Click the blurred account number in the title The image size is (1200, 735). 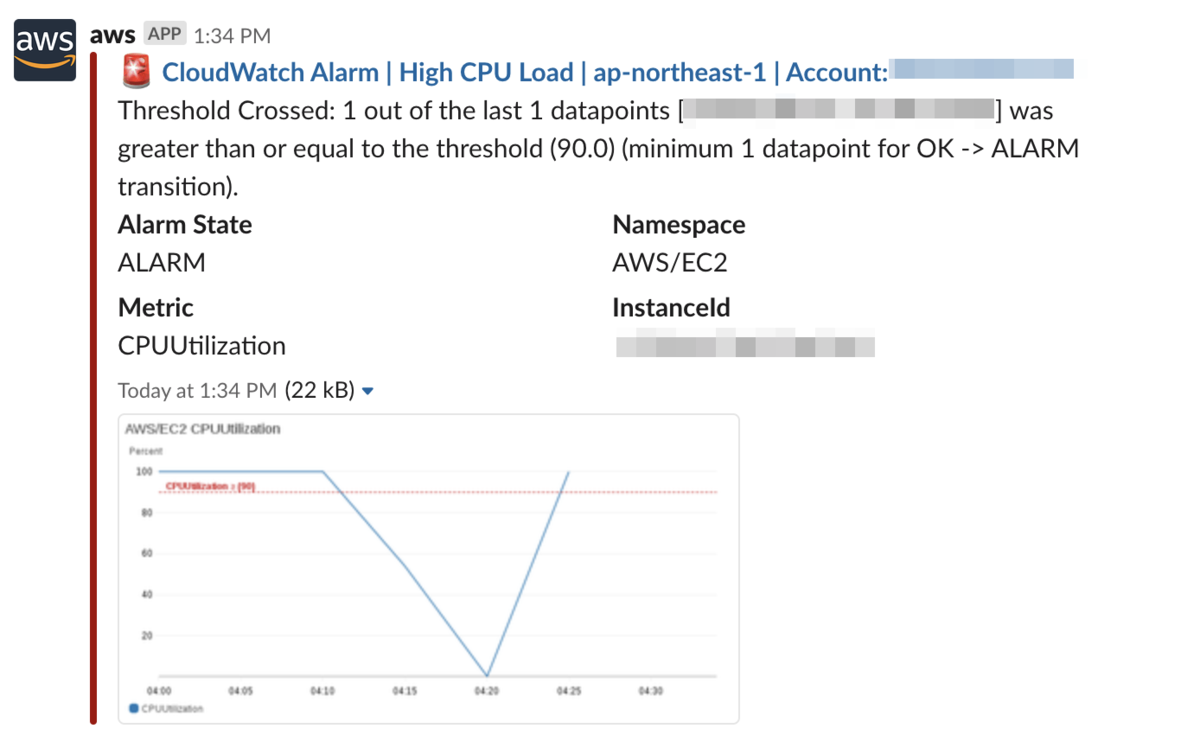(x=982, y=70)
